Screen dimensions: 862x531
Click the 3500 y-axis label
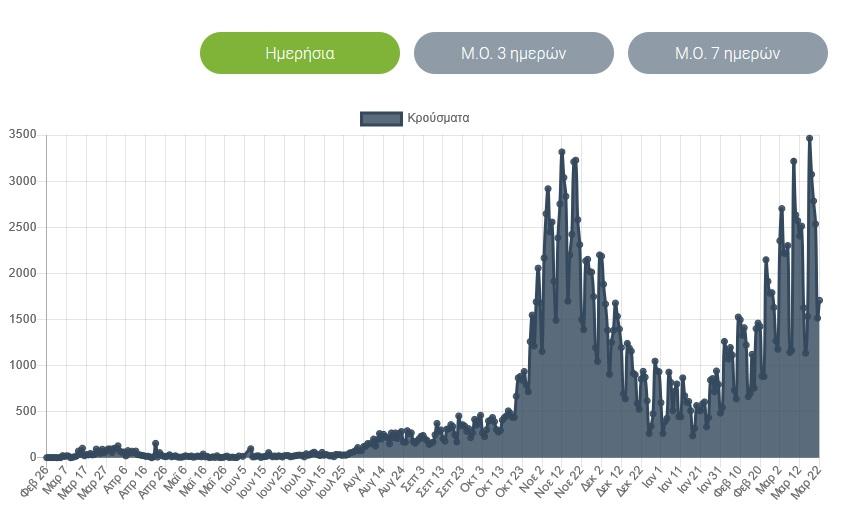point(23,135)
